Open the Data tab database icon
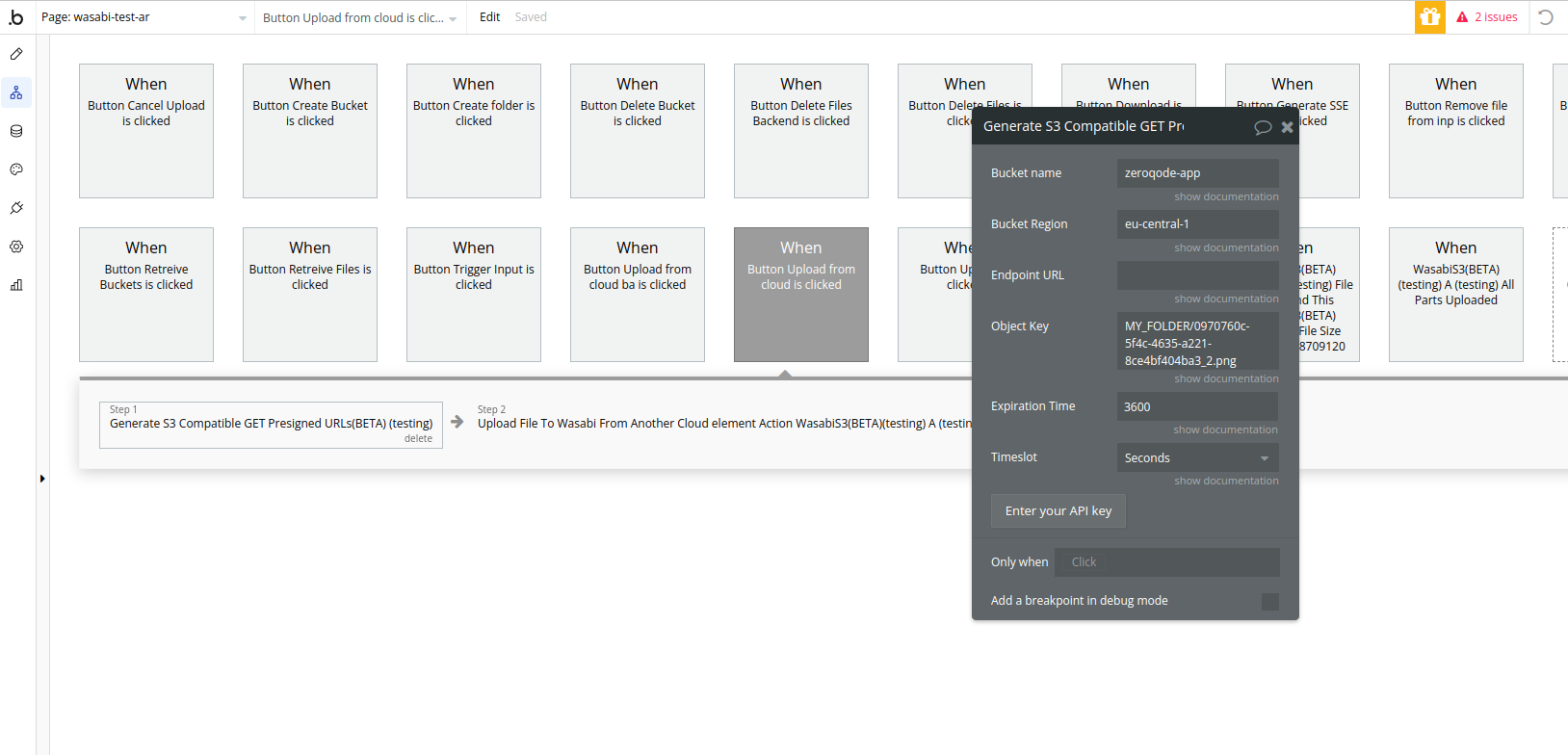 (16, 131)
